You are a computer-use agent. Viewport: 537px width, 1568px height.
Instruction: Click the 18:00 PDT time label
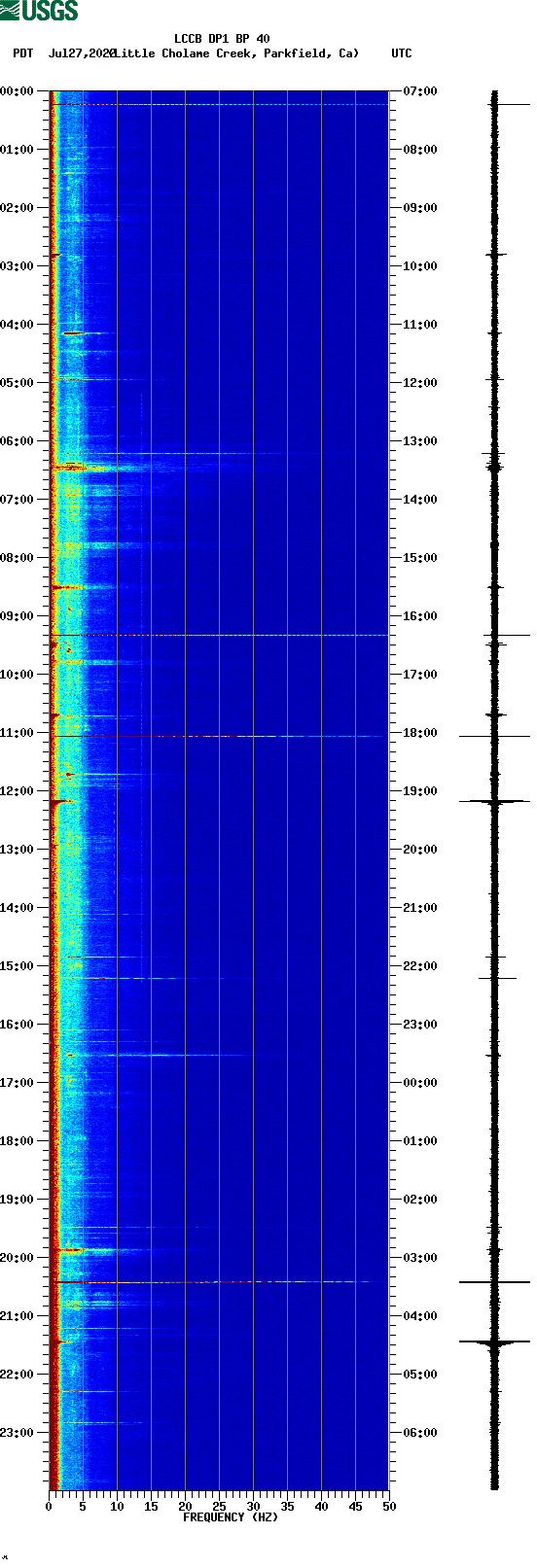point(18,1141)
